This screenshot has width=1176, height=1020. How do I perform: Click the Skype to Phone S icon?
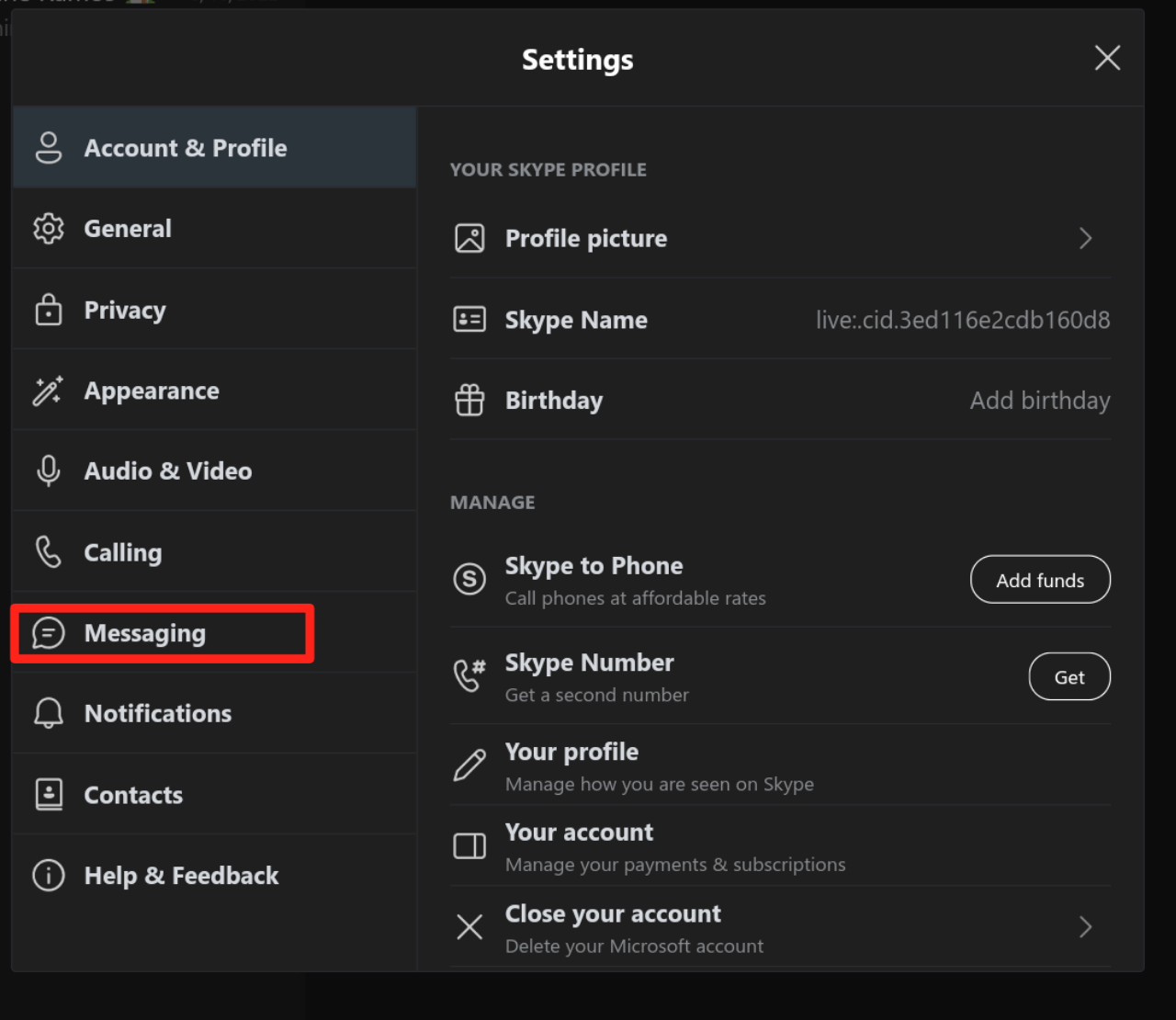(x=469, y=579)
